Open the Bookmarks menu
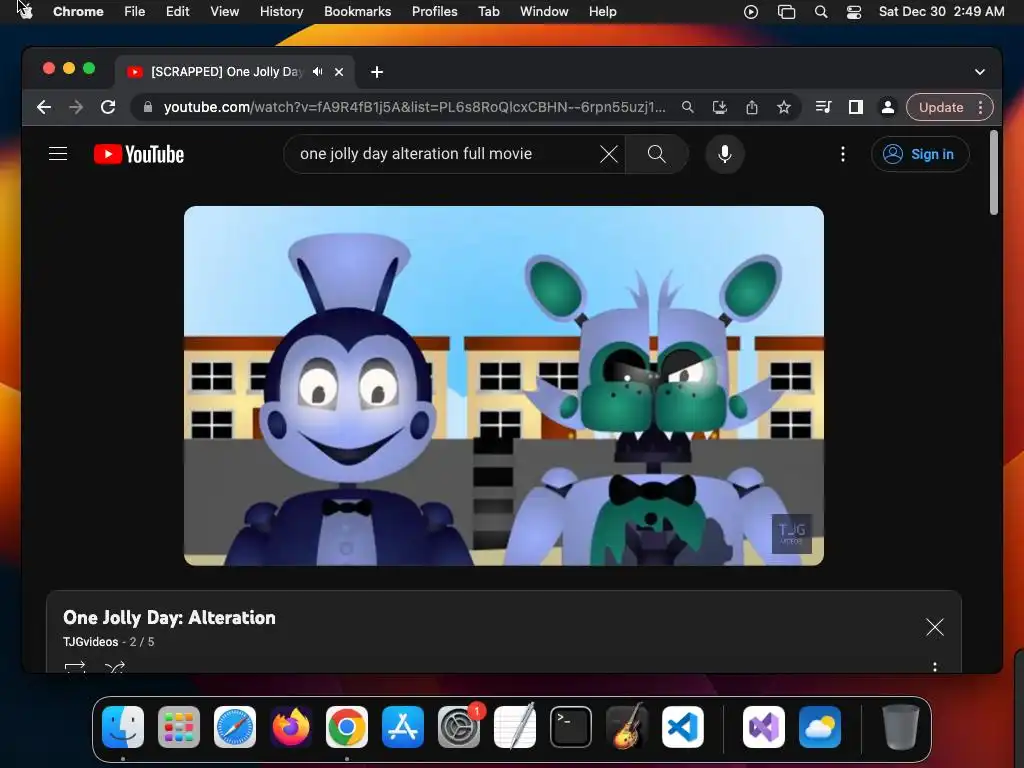Image resolution: width=1024 pixels, height=768 pixels. [x=357, y=12]
